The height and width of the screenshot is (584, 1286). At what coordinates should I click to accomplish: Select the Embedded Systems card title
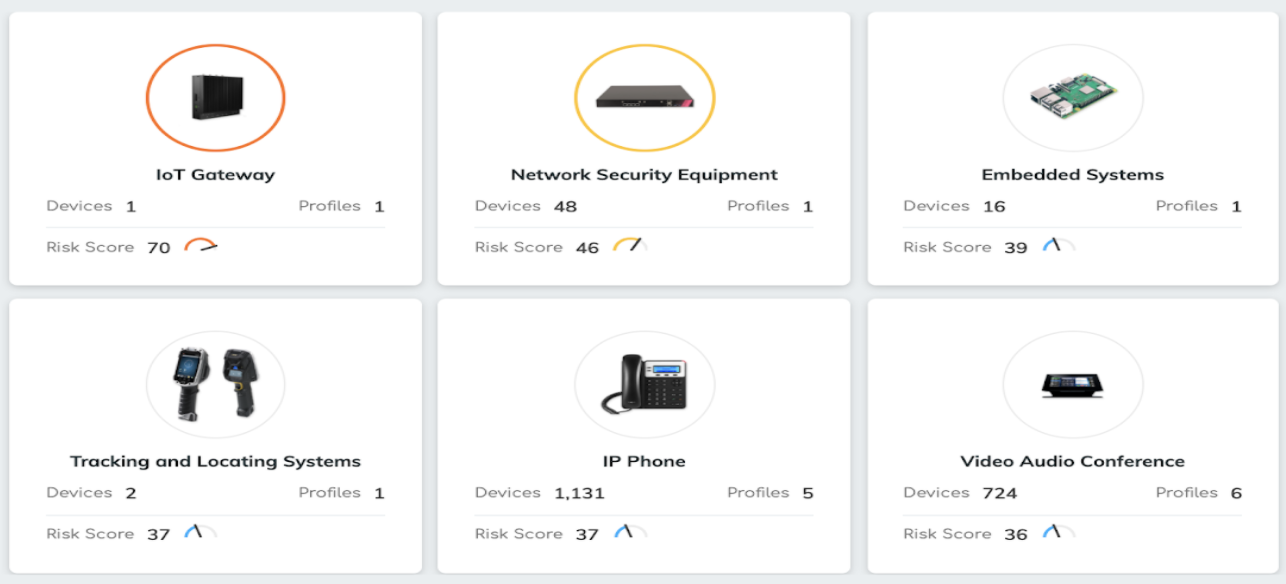[x=1072, y=173]
